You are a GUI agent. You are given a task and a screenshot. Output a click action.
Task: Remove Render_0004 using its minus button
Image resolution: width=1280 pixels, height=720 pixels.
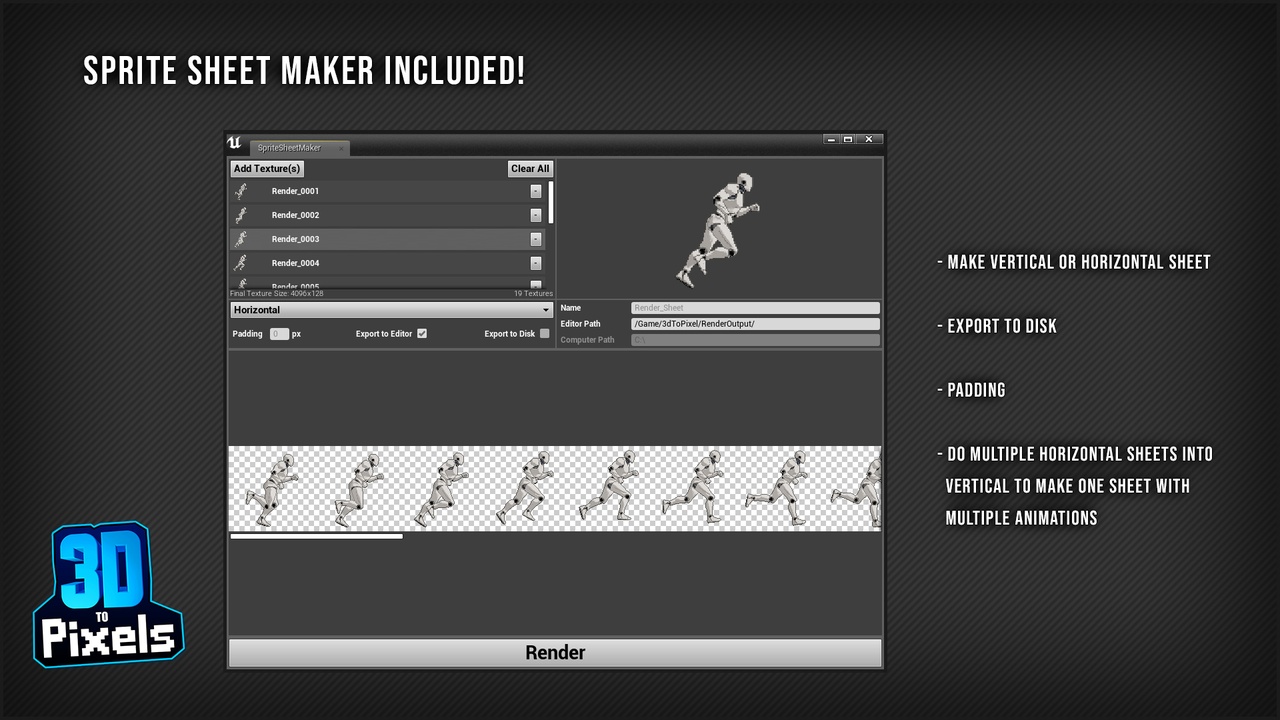coord(536,263)
